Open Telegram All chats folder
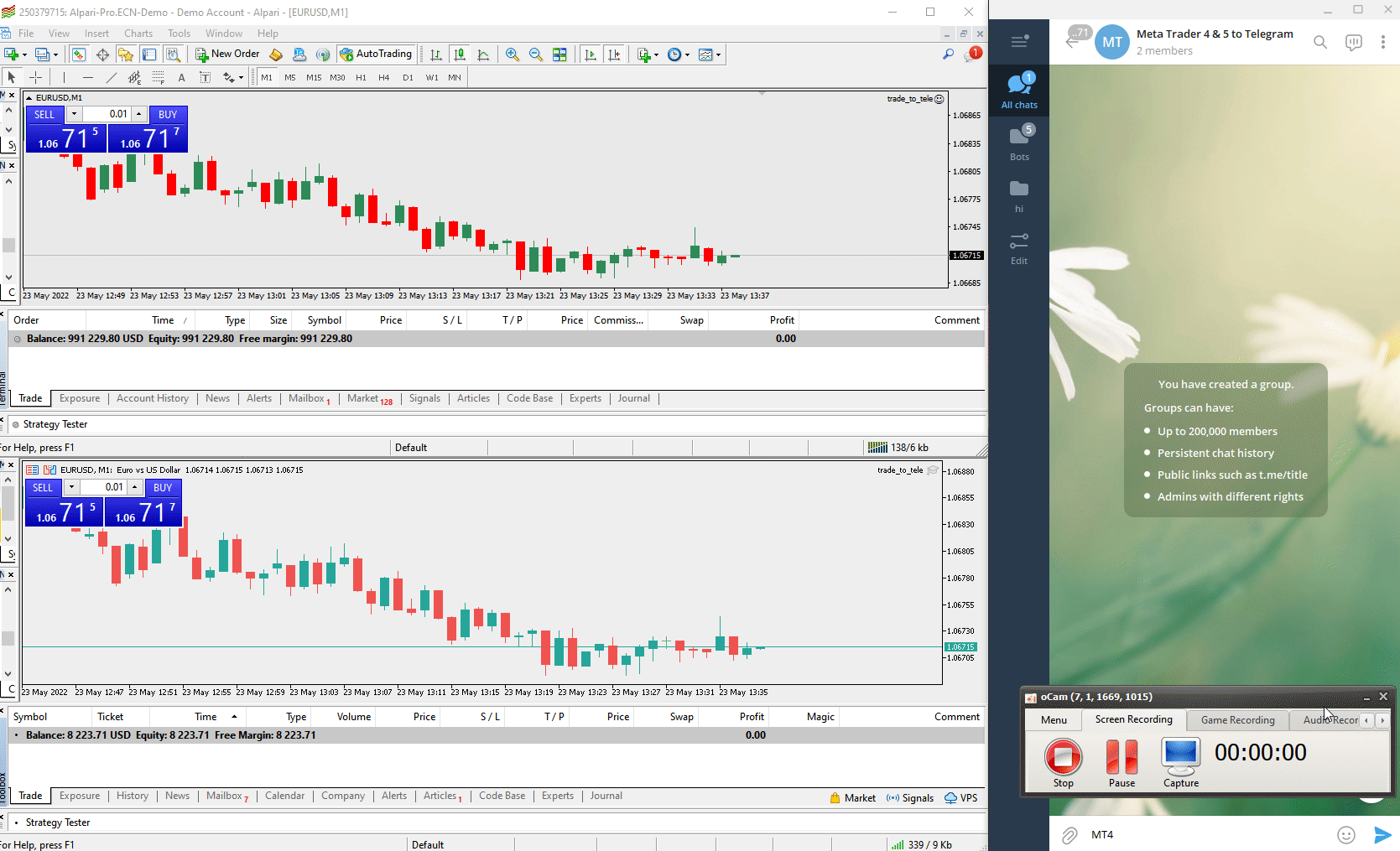The width and height of the screenshot is (1400, 851). pyautogui.click(x=1019, y=91)
